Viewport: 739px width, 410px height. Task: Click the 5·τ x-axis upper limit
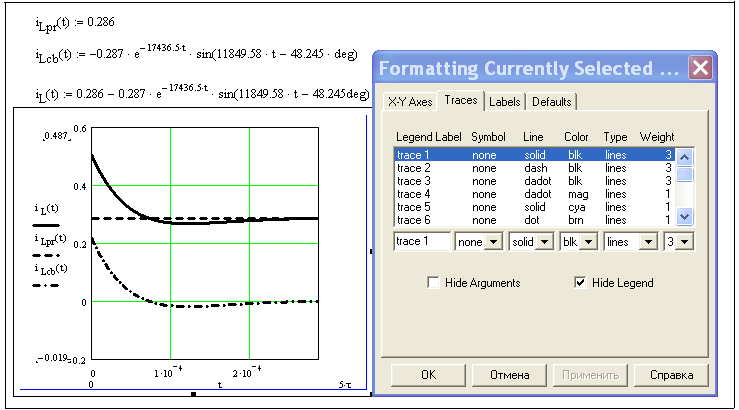[x=345, y=385]
